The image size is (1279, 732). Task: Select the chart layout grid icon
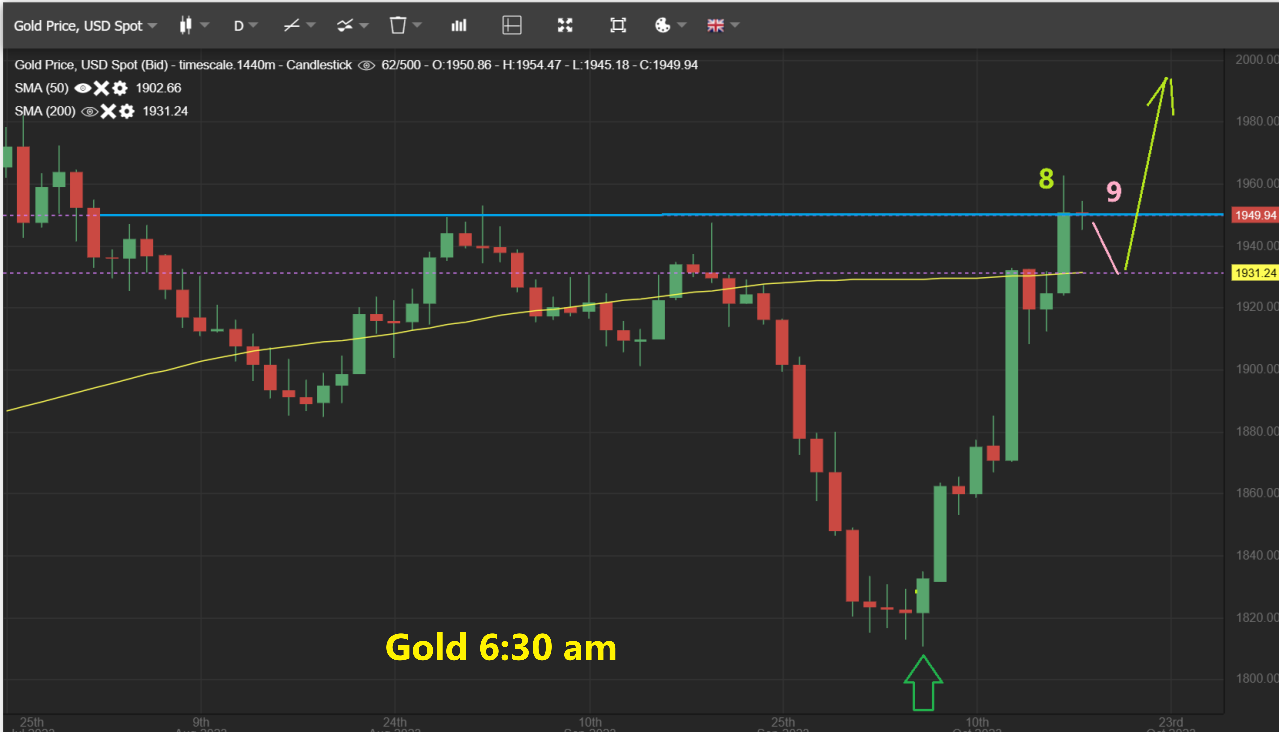(512, 25)
